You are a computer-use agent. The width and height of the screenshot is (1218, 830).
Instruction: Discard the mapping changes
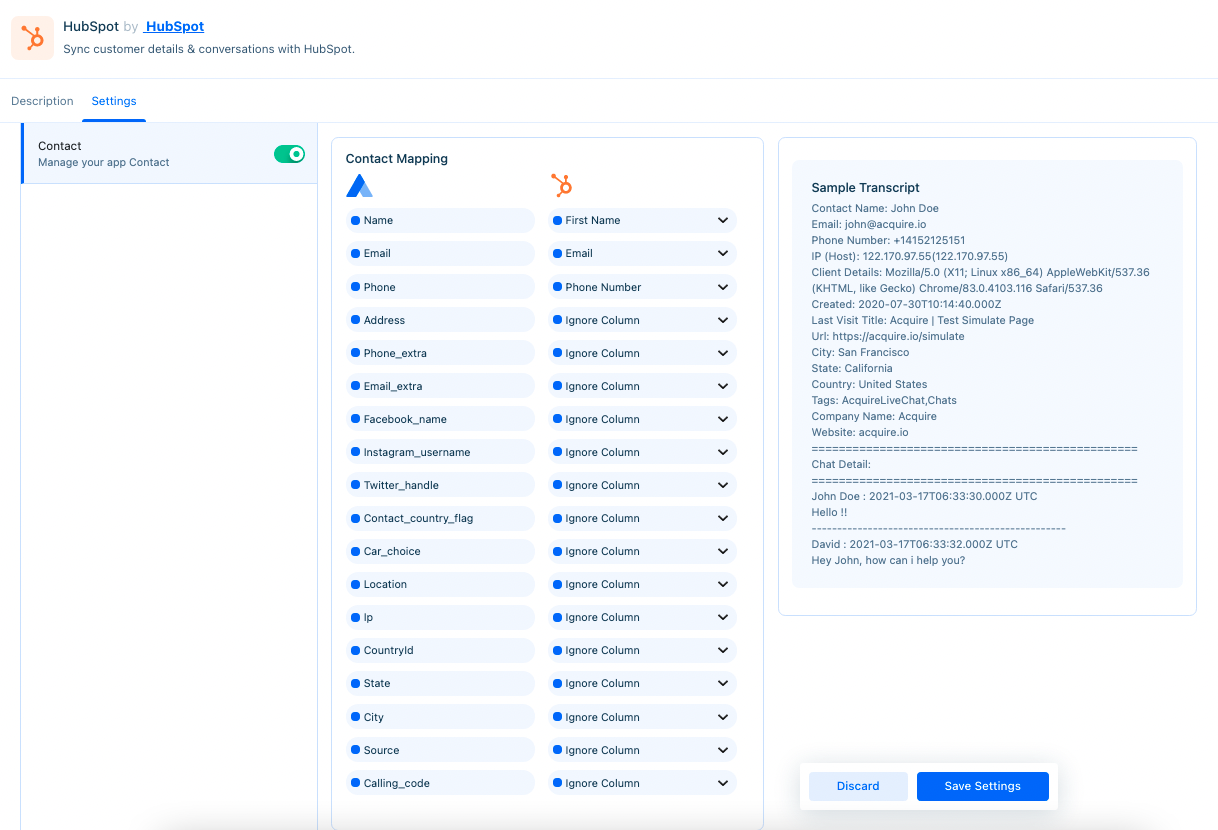pyautogui.click(x=858, y=786)
